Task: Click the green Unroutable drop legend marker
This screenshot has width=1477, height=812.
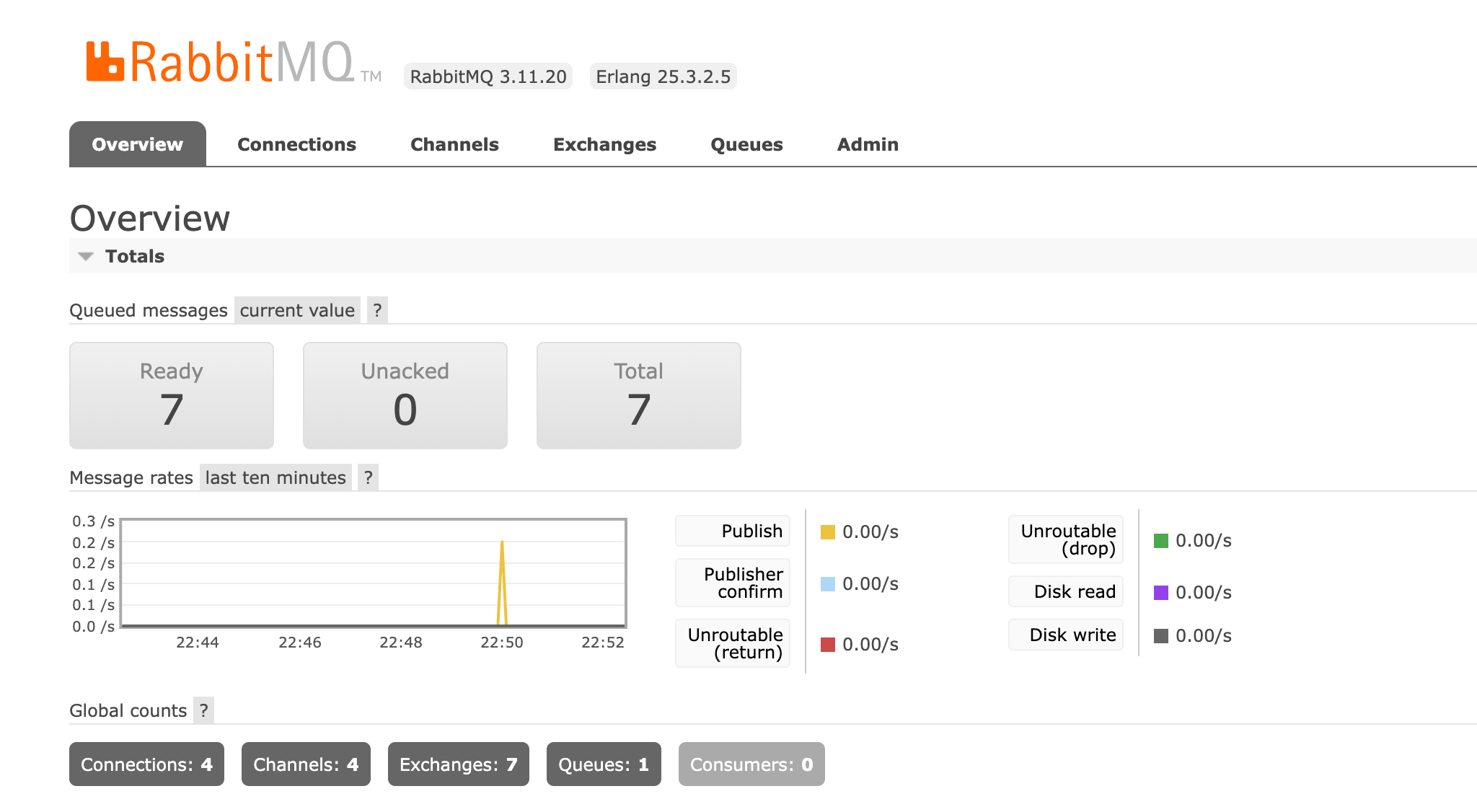Action: 1161,539
